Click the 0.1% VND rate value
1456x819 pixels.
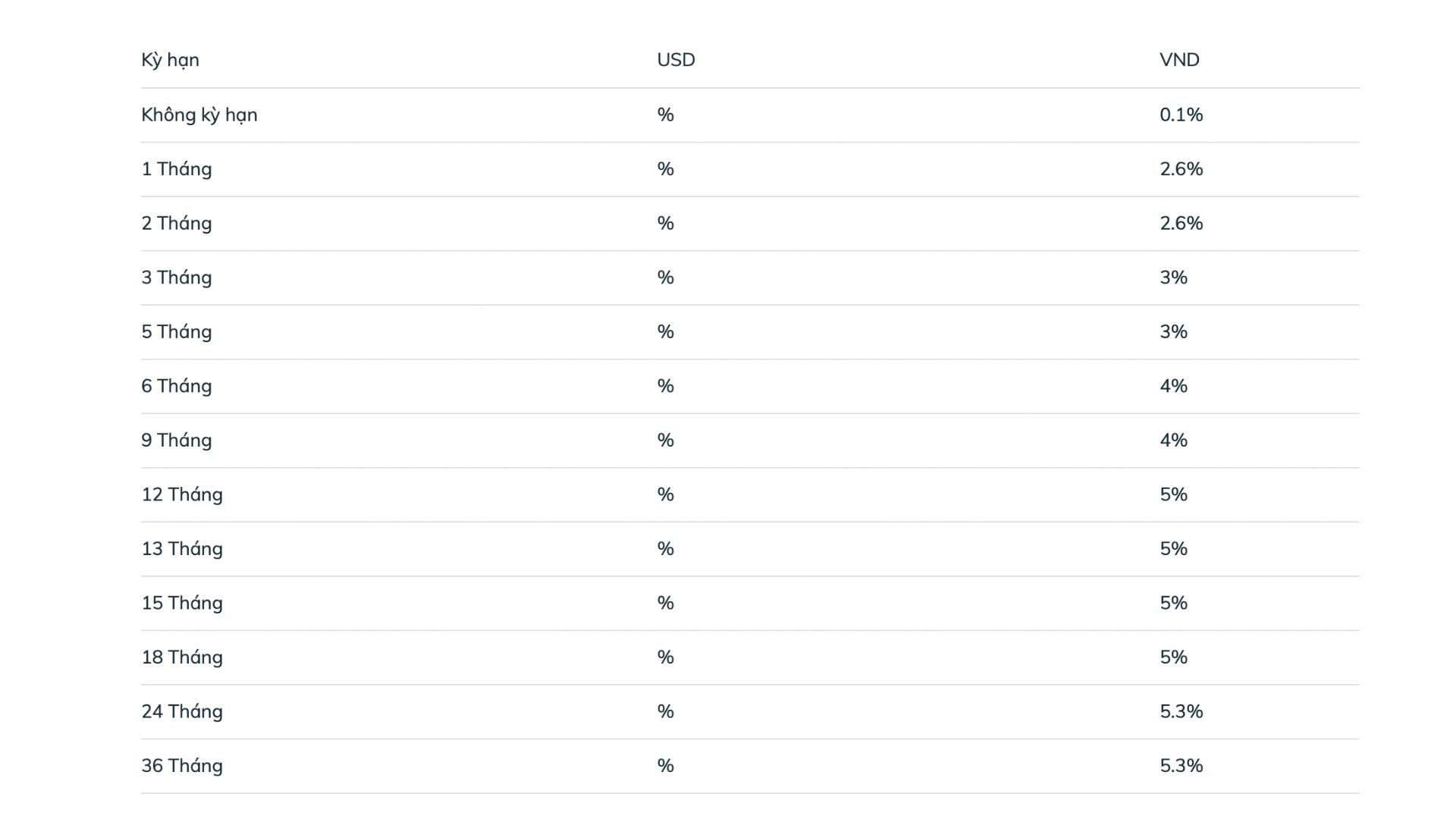tap(1181, 115)
